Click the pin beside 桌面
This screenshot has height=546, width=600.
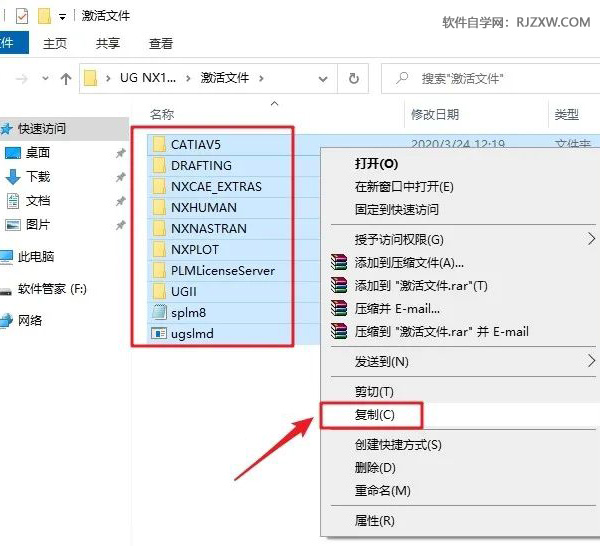click(x=121, y=153)
